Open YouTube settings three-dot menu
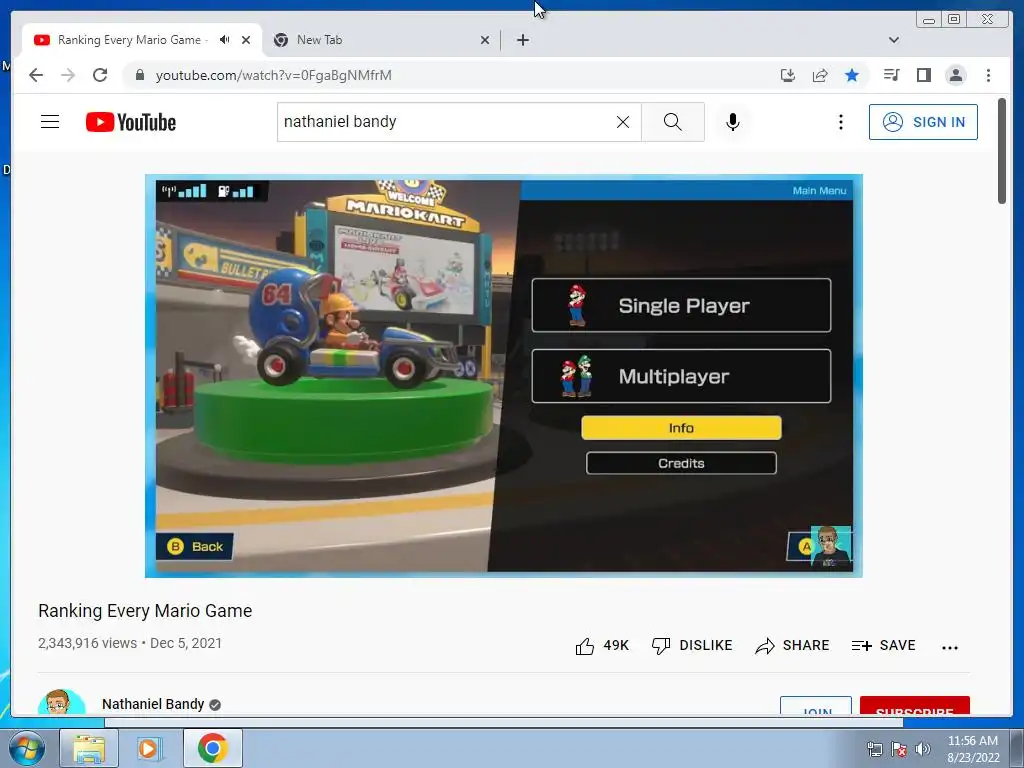The height and width of the screenshot is (768, 1024). tap(840, 122)
